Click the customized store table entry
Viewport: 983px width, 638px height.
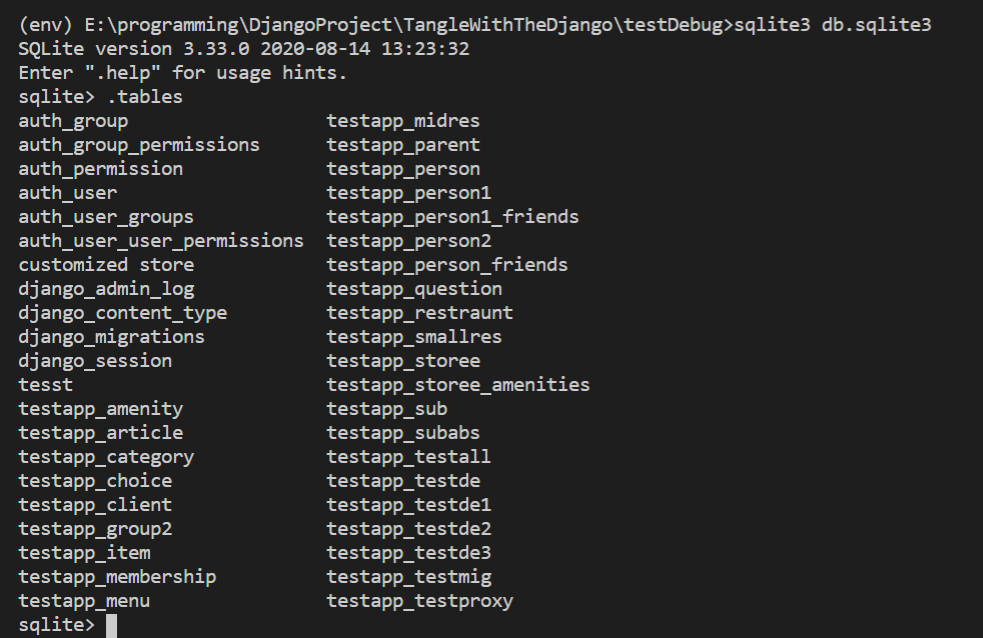coord(107,265)
